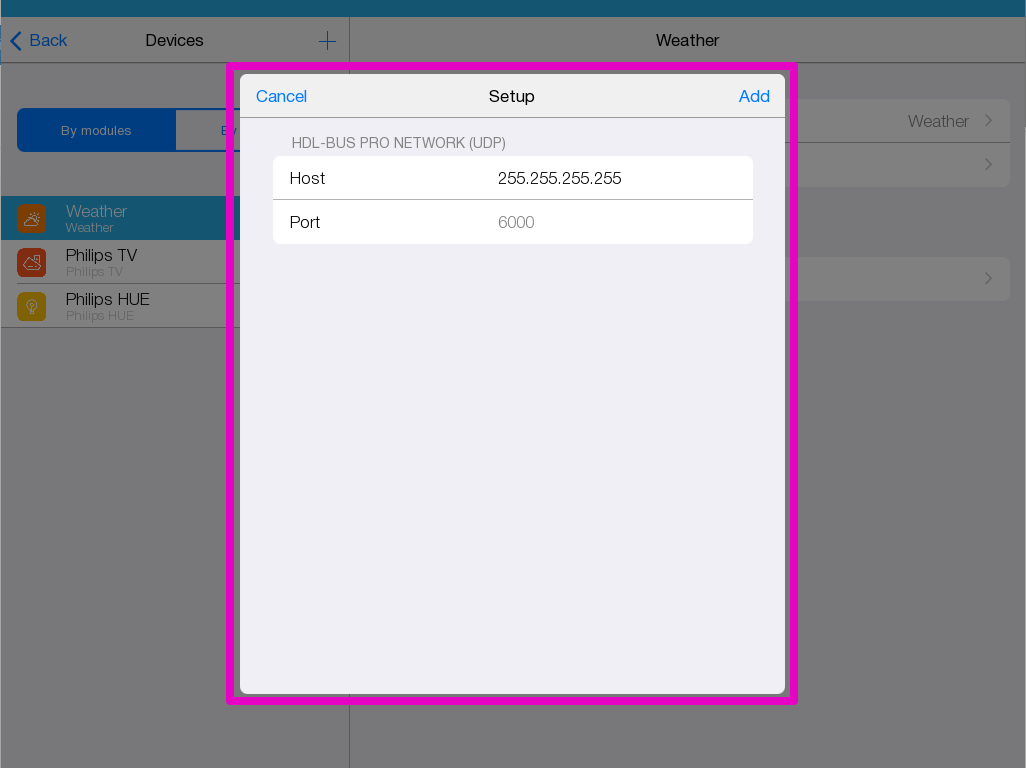The height and width of the screenshot is (768, 1026).
Task: Tap the Back chevron arrow
Action: [x=15, y=41]
